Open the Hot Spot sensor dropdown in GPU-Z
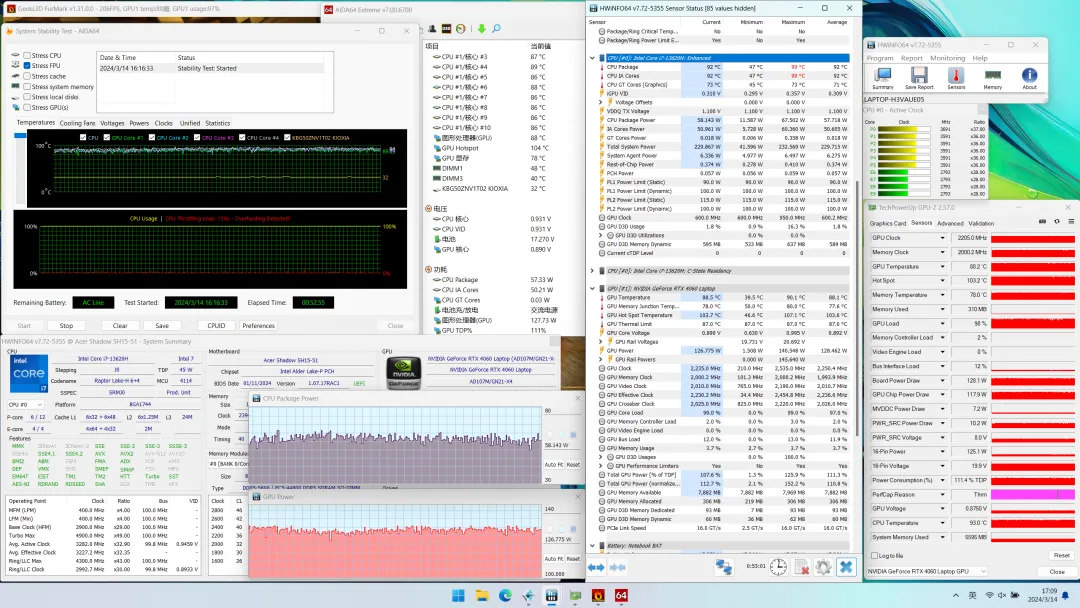1080x608 pixels. click(942, 280)
